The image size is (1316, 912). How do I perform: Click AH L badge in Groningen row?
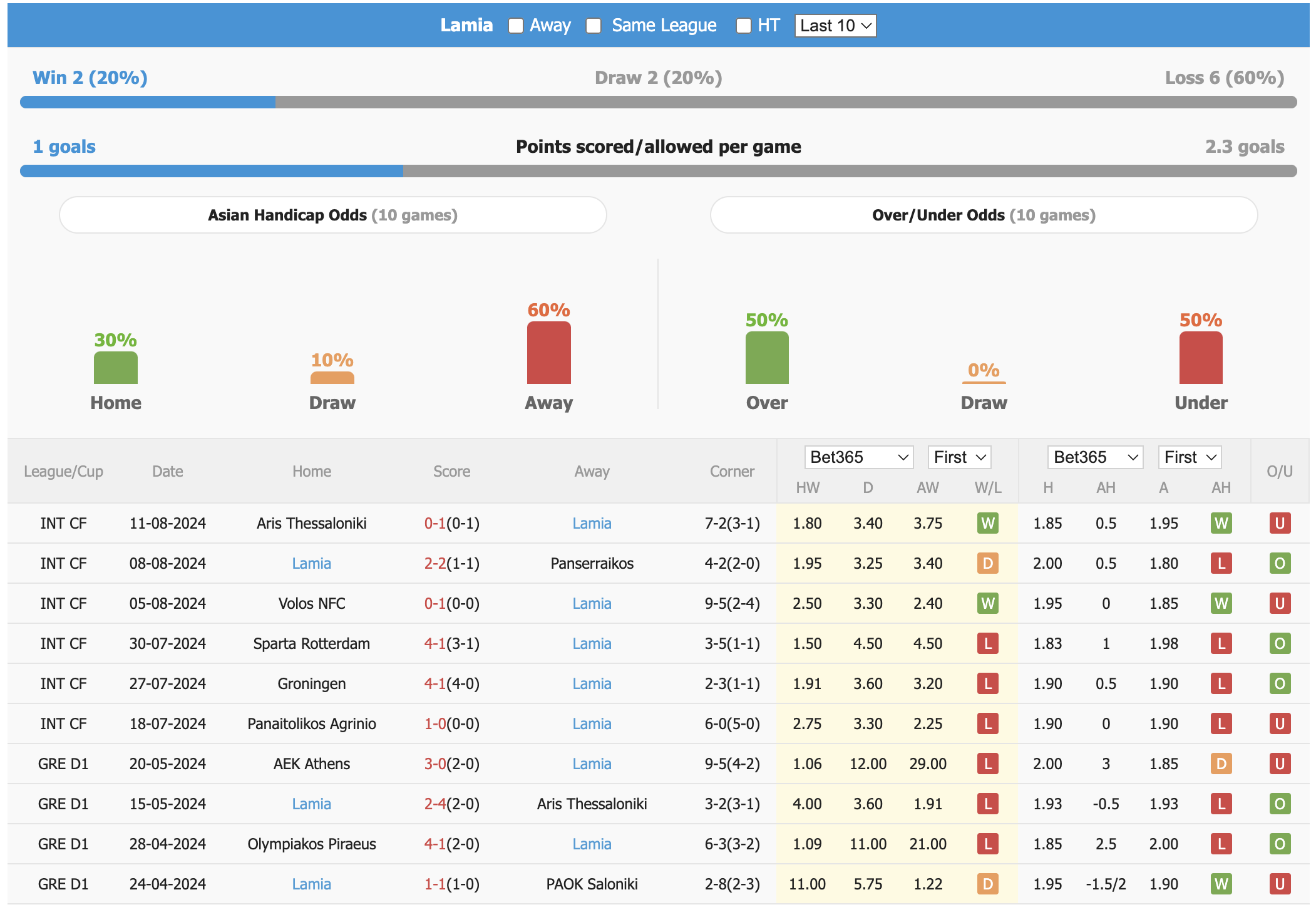[1221, 683]
